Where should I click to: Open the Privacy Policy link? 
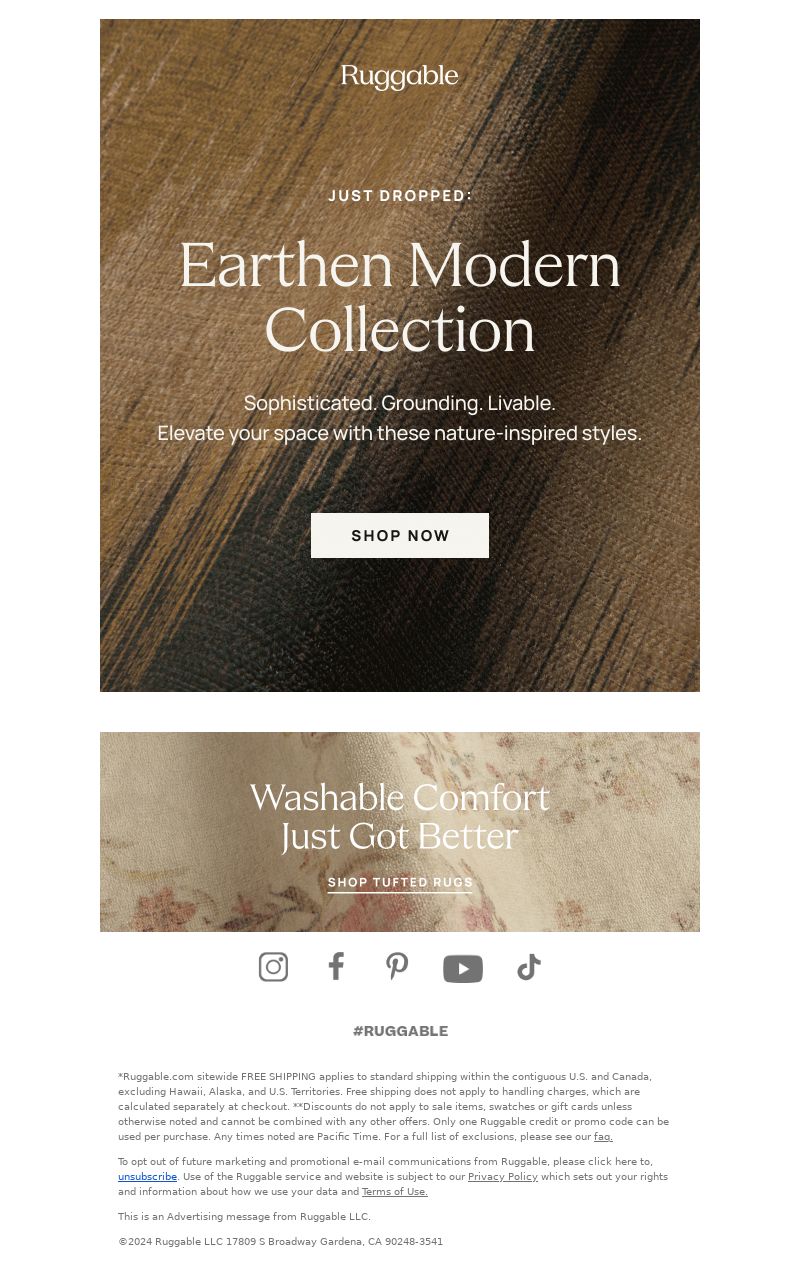503,1177
